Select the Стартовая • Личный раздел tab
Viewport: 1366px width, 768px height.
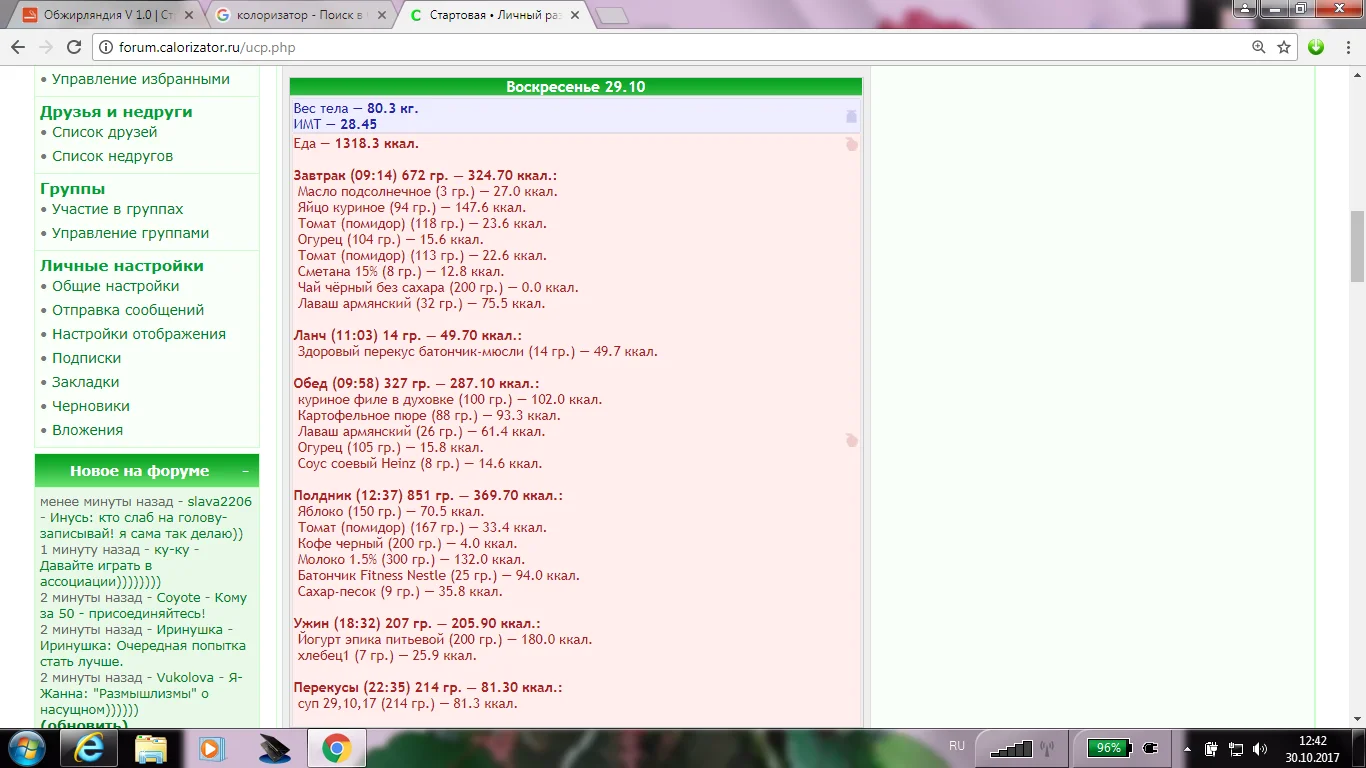tap(495, 15)
